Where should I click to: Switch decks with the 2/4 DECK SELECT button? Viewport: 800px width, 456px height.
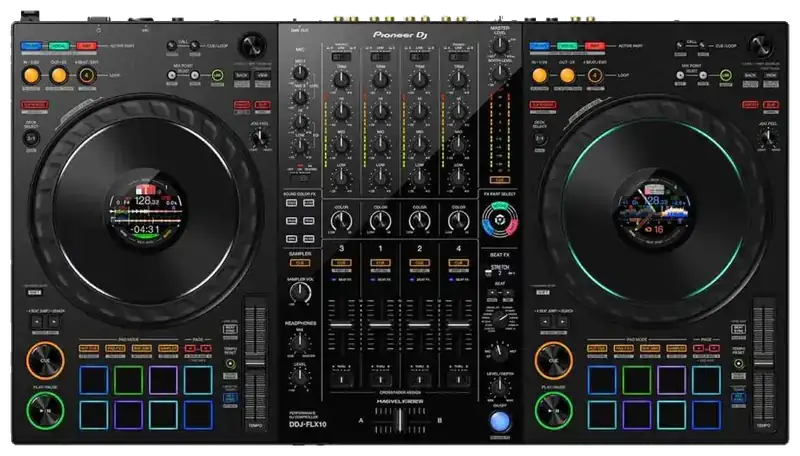tap(540, 138)
